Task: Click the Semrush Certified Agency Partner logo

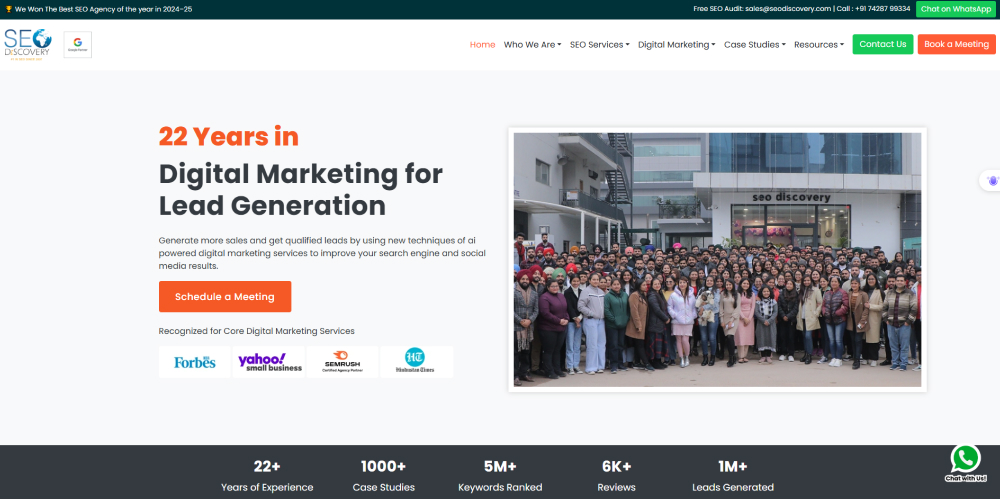Action: point(342,362)
